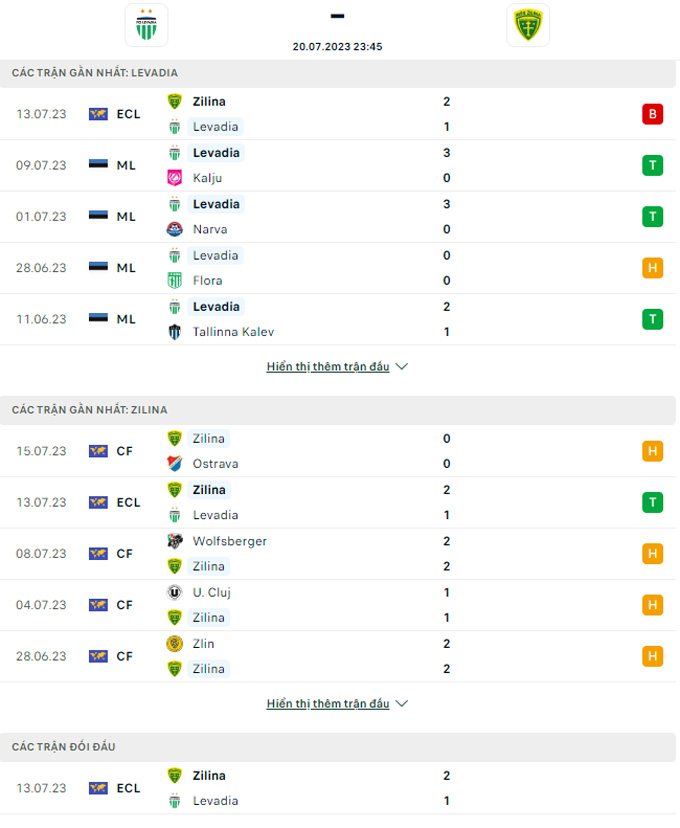680x828 pixels.
Task: Click the Narva team logo icon
Action: pos(175,229)
